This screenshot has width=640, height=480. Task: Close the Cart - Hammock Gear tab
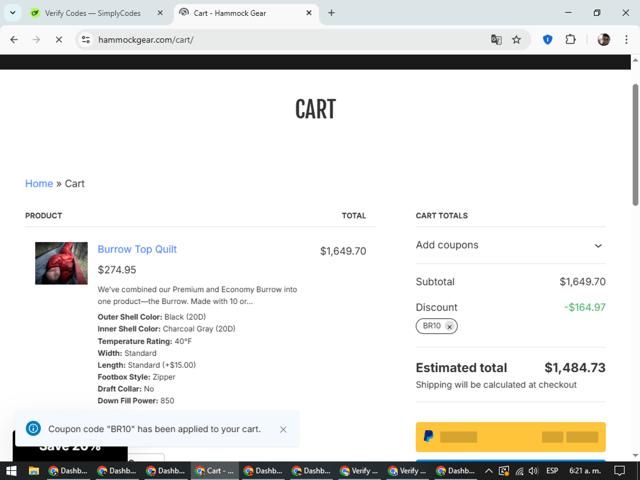pyautogui.click(x=309, y=13)
